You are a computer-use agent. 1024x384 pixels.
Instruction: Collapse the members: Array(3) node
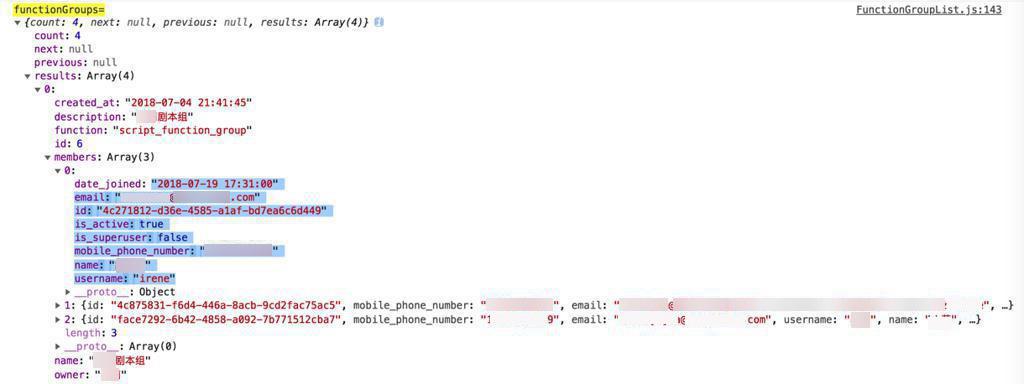click(48, 157)
